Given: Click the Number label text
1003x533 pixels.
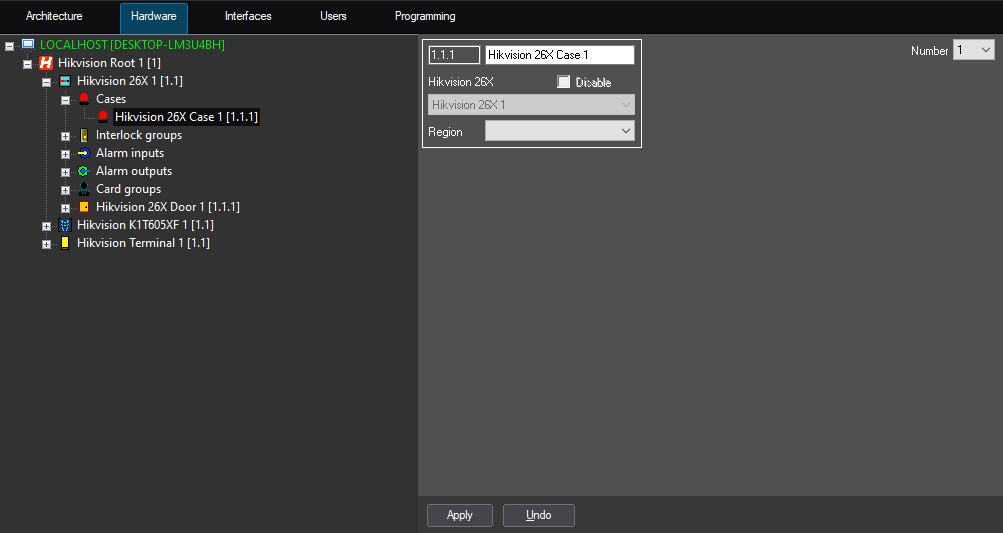Looking at the screenshot, I should 929,51.
